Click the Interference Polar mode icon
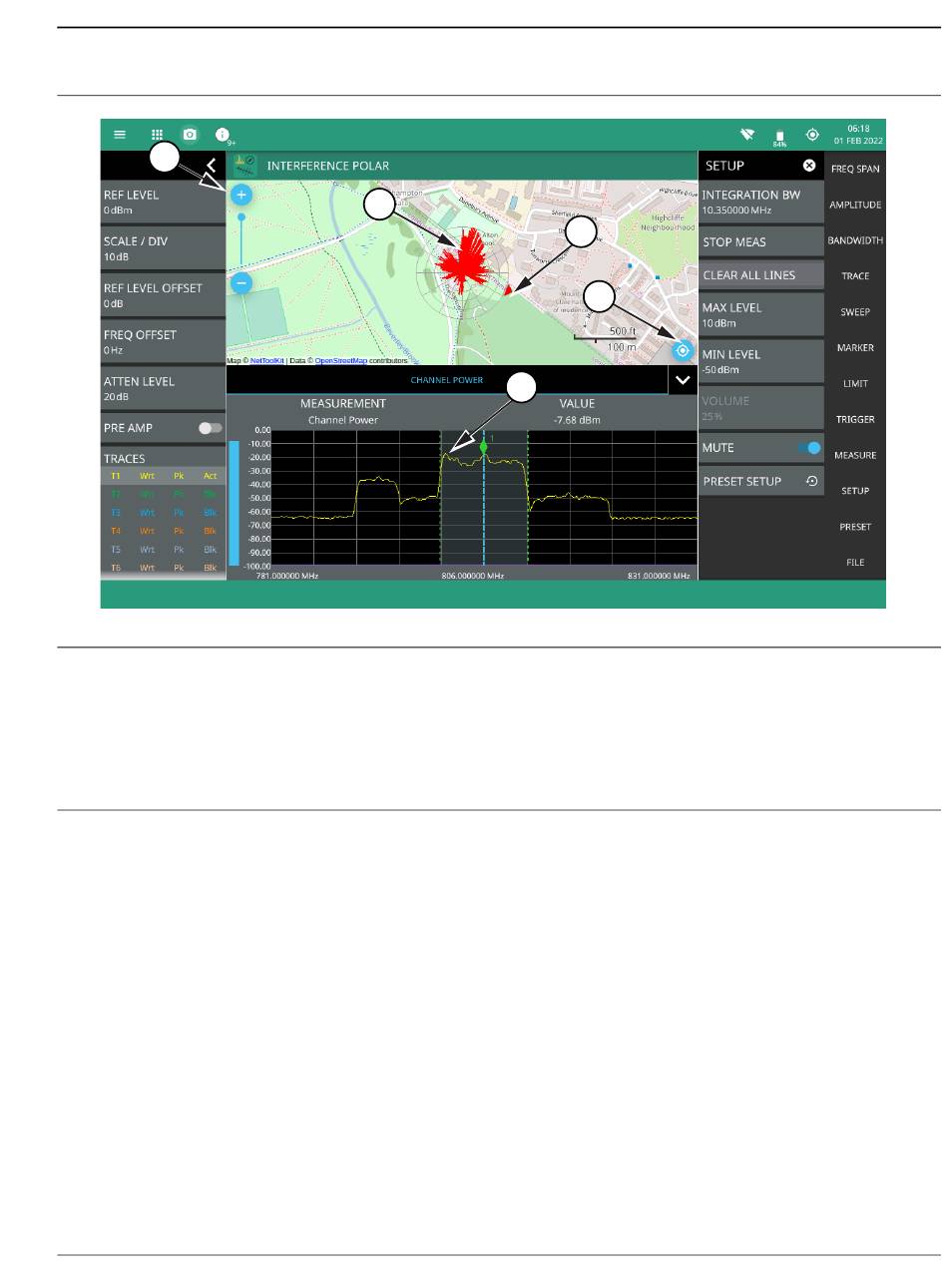948x1288 pixels. tap(244, 166)
